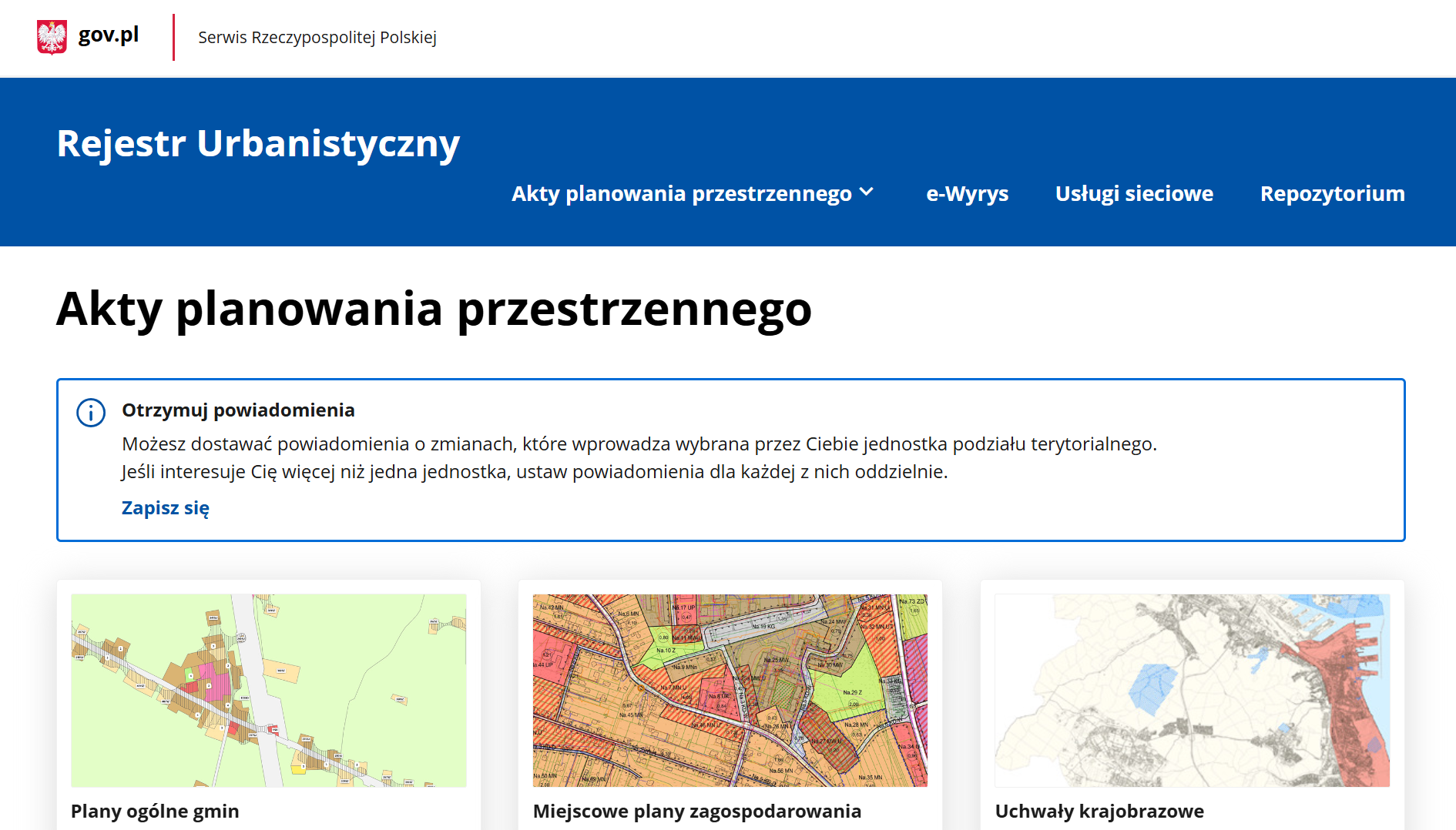Viewport: 1456px width, 830px height.
Task: Select Uchwały krajobrazowe card title
Action: 1099,812
